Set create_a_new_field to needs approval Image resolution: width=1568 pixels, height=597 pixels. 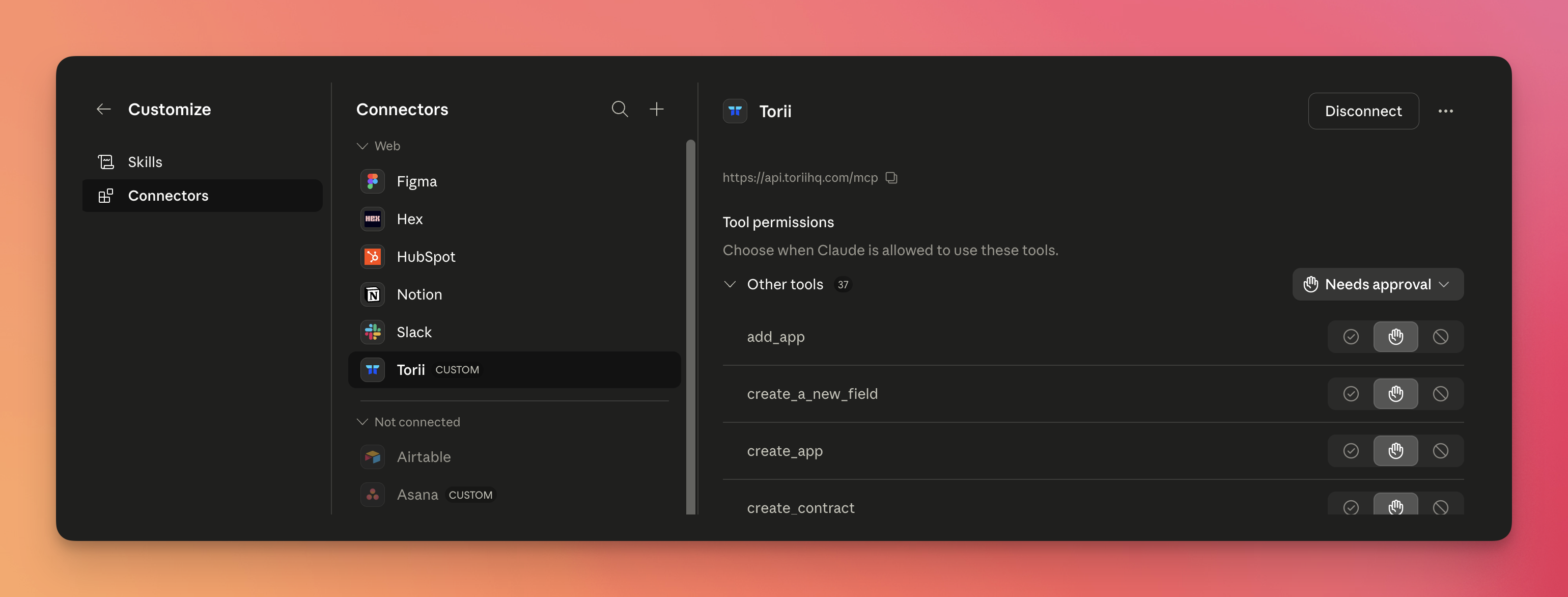1396,394
